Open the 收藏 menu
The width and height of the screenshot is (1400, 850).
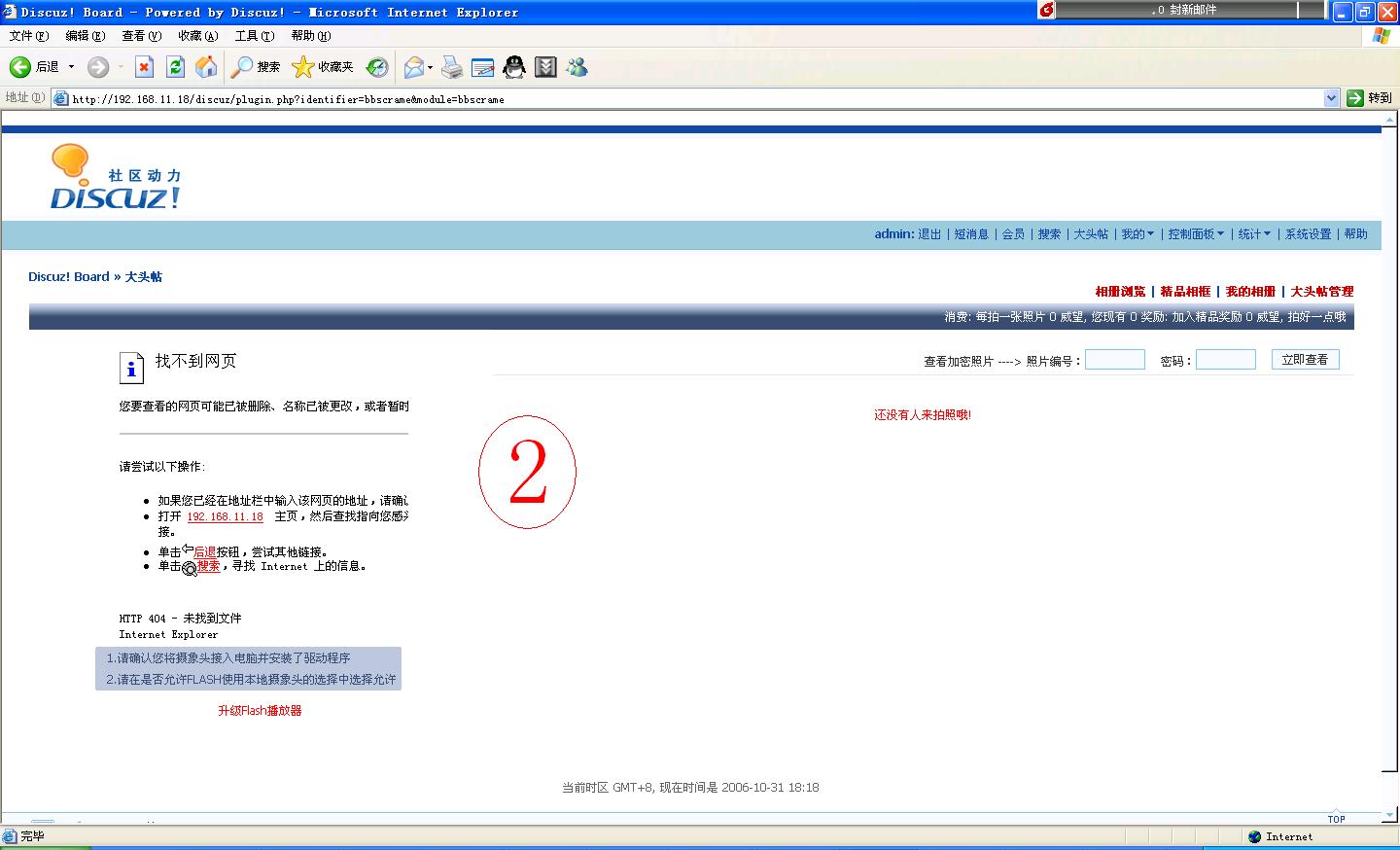coord(198,36)
